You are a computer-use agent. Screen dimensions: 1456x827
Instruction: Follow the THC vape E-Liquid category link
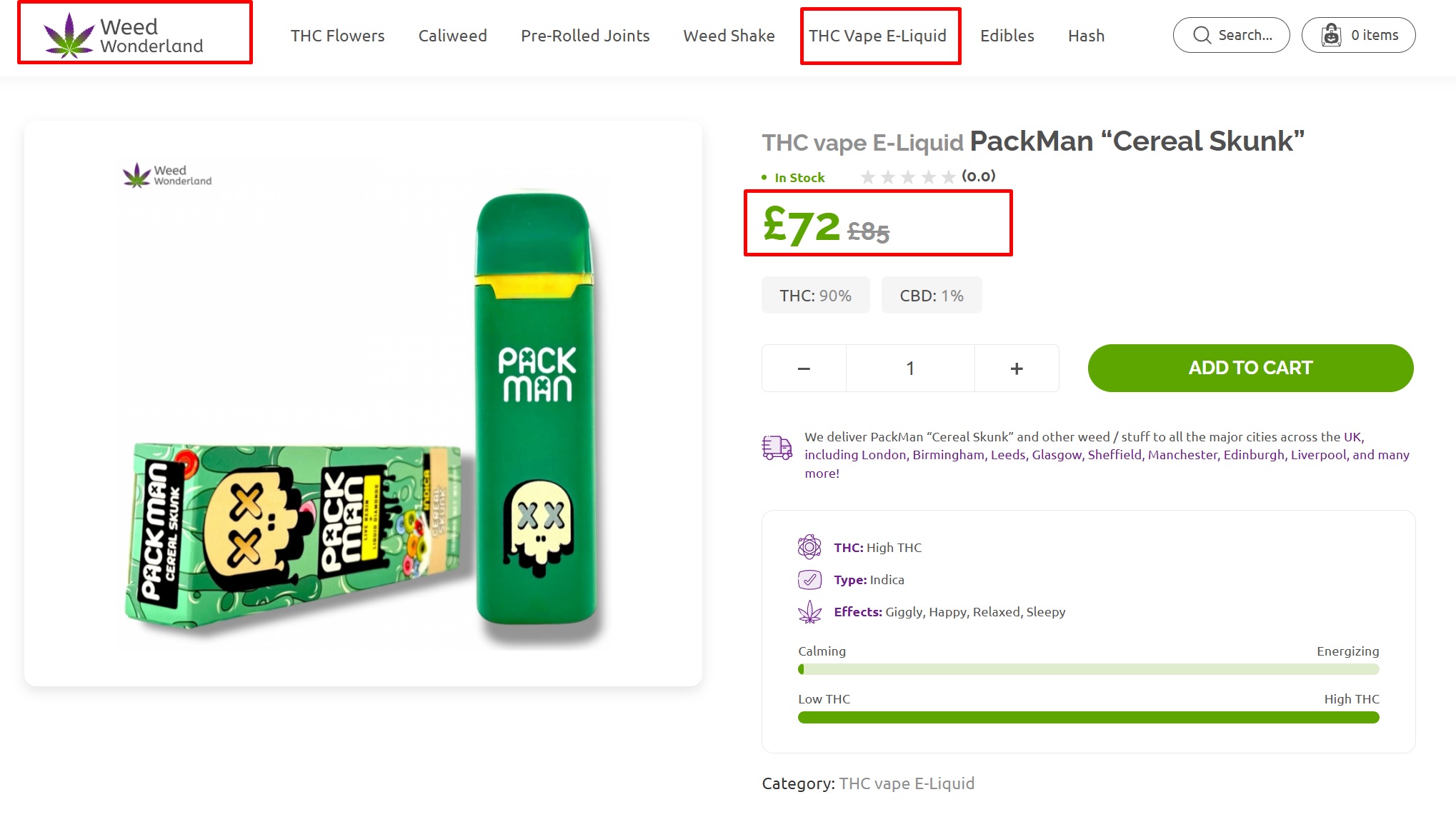click(906, 783)
